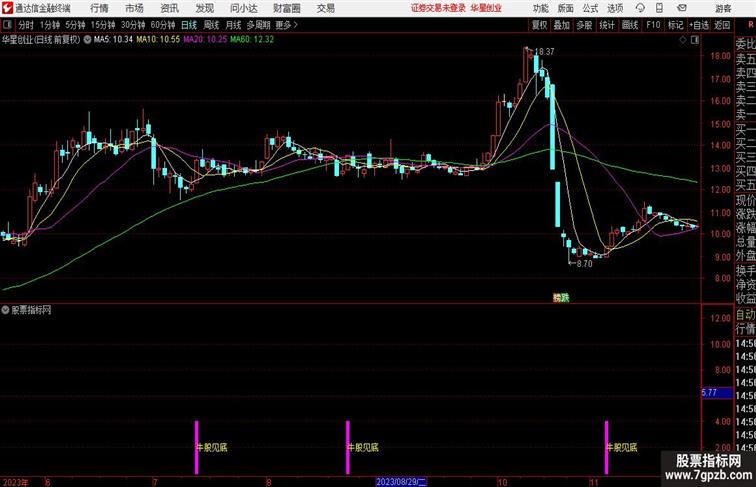Switch to the 30分钟 period tab

tap(133, 25)
